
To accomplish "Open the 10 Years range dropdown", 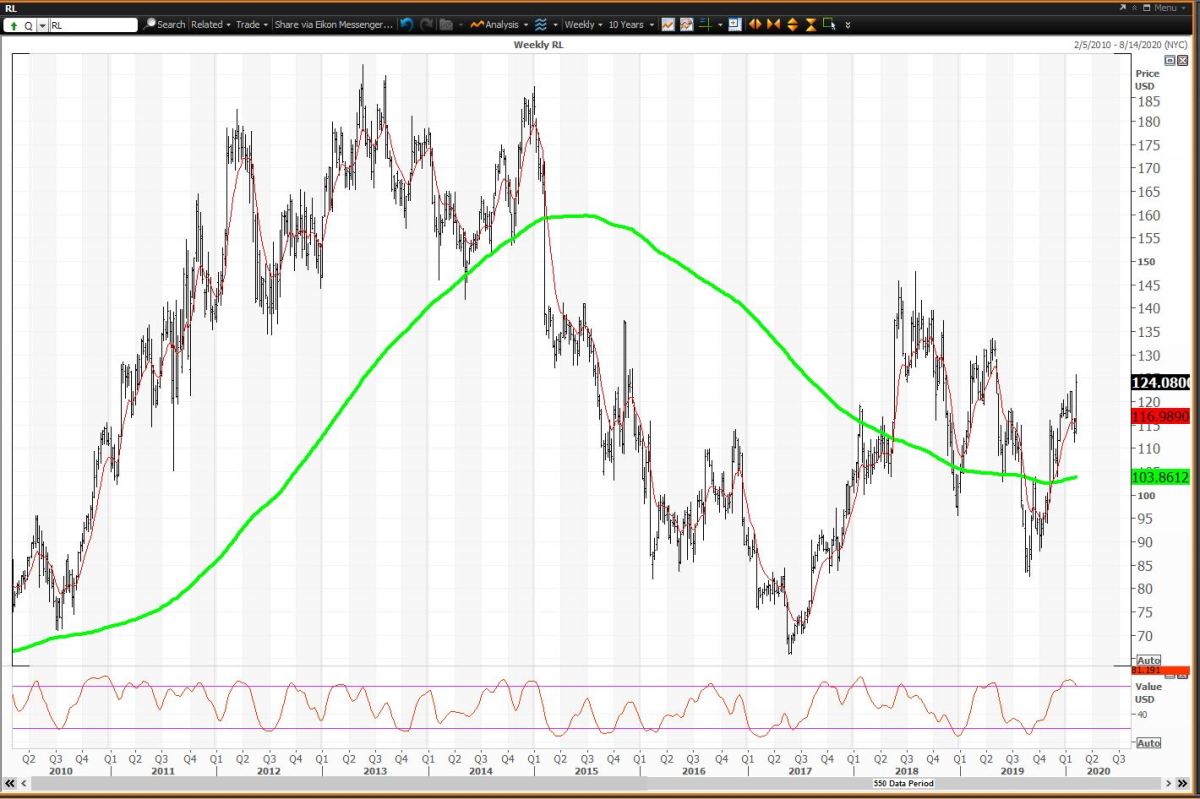I will click(x=627, y=24).
